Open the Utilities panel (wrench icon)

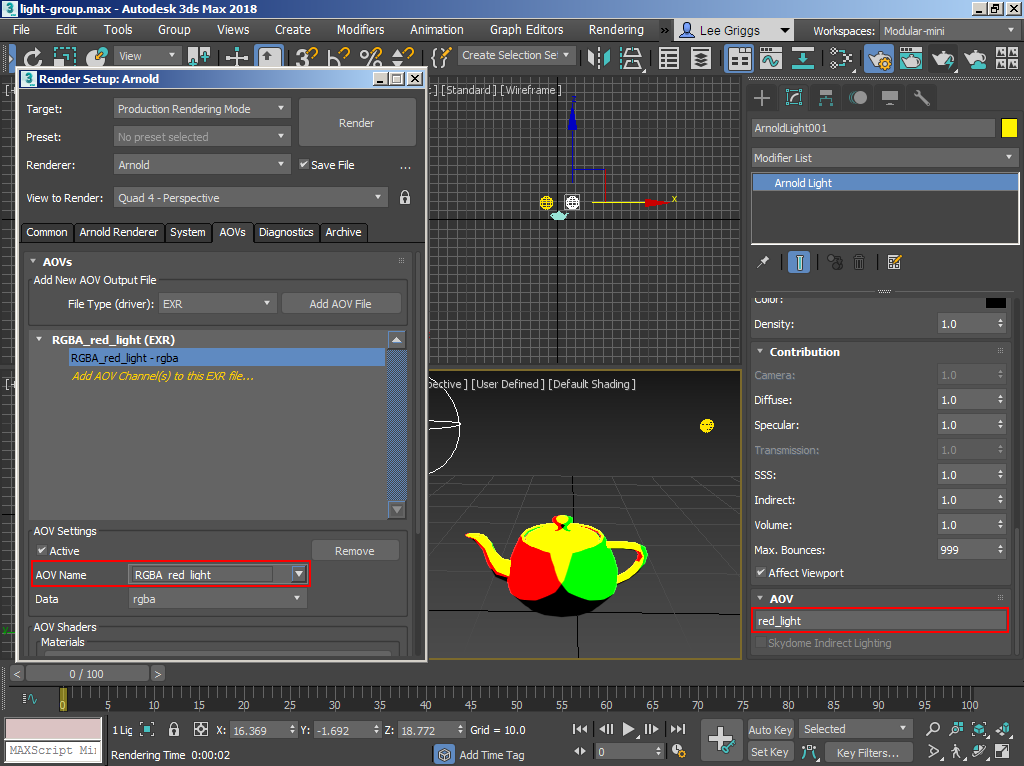[x=922, y=96]
